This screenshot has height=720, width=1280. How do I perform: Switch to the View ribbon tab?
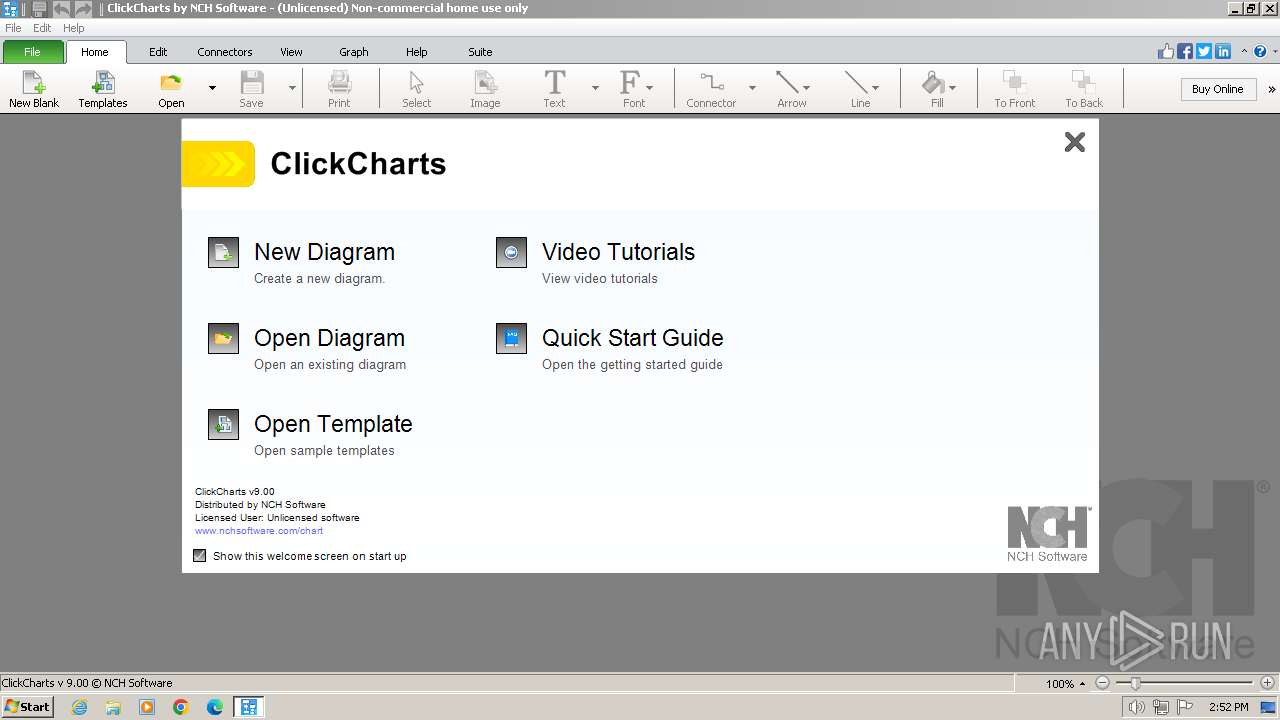(291, 52)
